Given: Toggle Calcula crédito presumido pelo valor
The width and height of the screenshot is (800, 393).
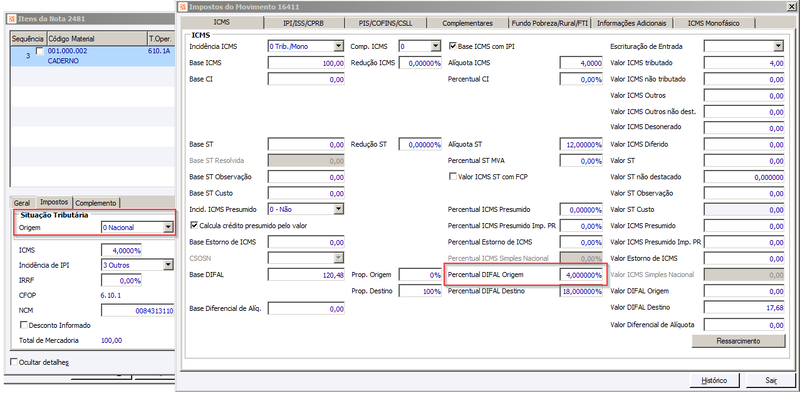Looking at the screenshot, I should [194, 225].
